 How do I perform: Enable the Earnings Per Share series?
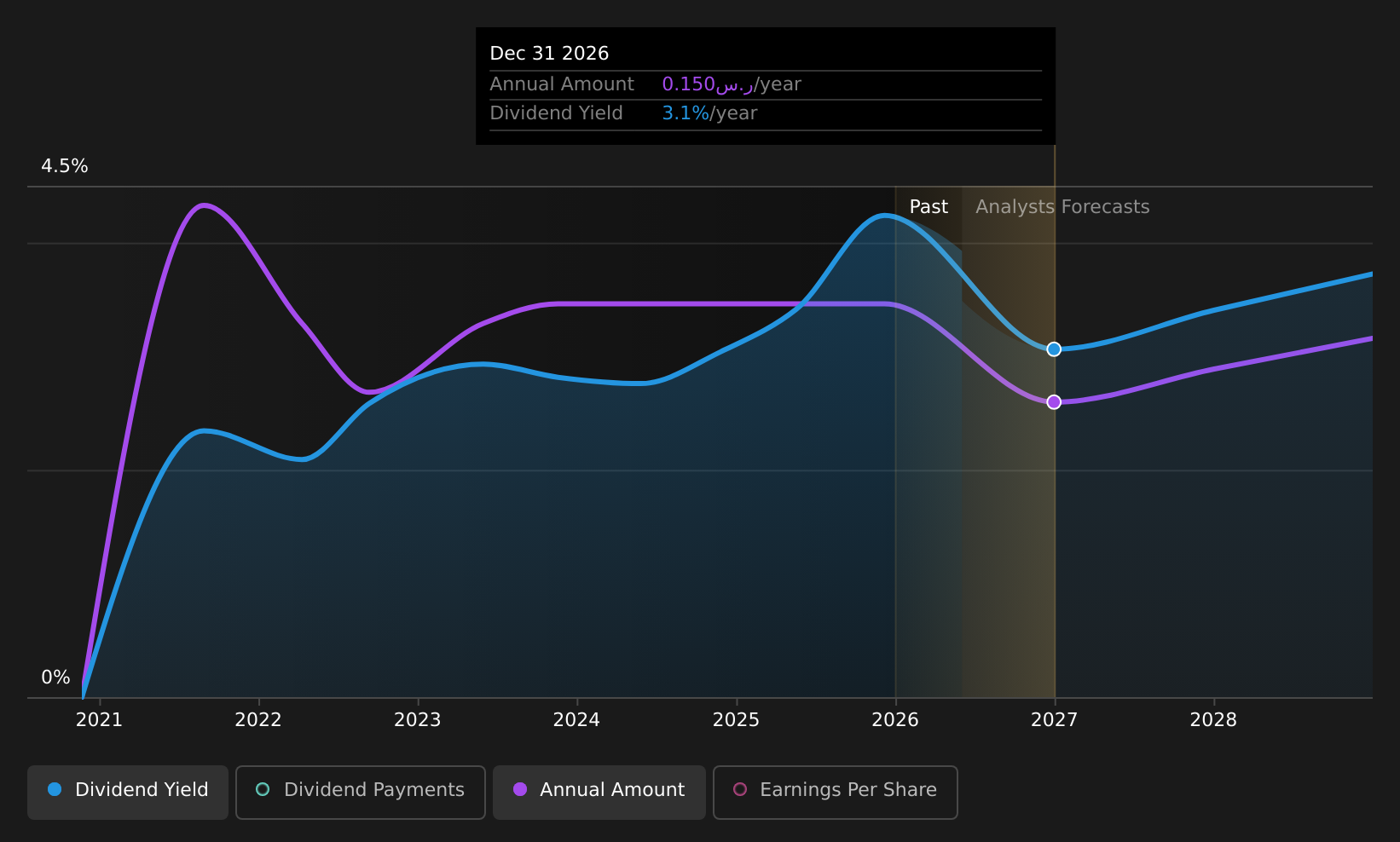pyautogui.click(x=836, y=793)
